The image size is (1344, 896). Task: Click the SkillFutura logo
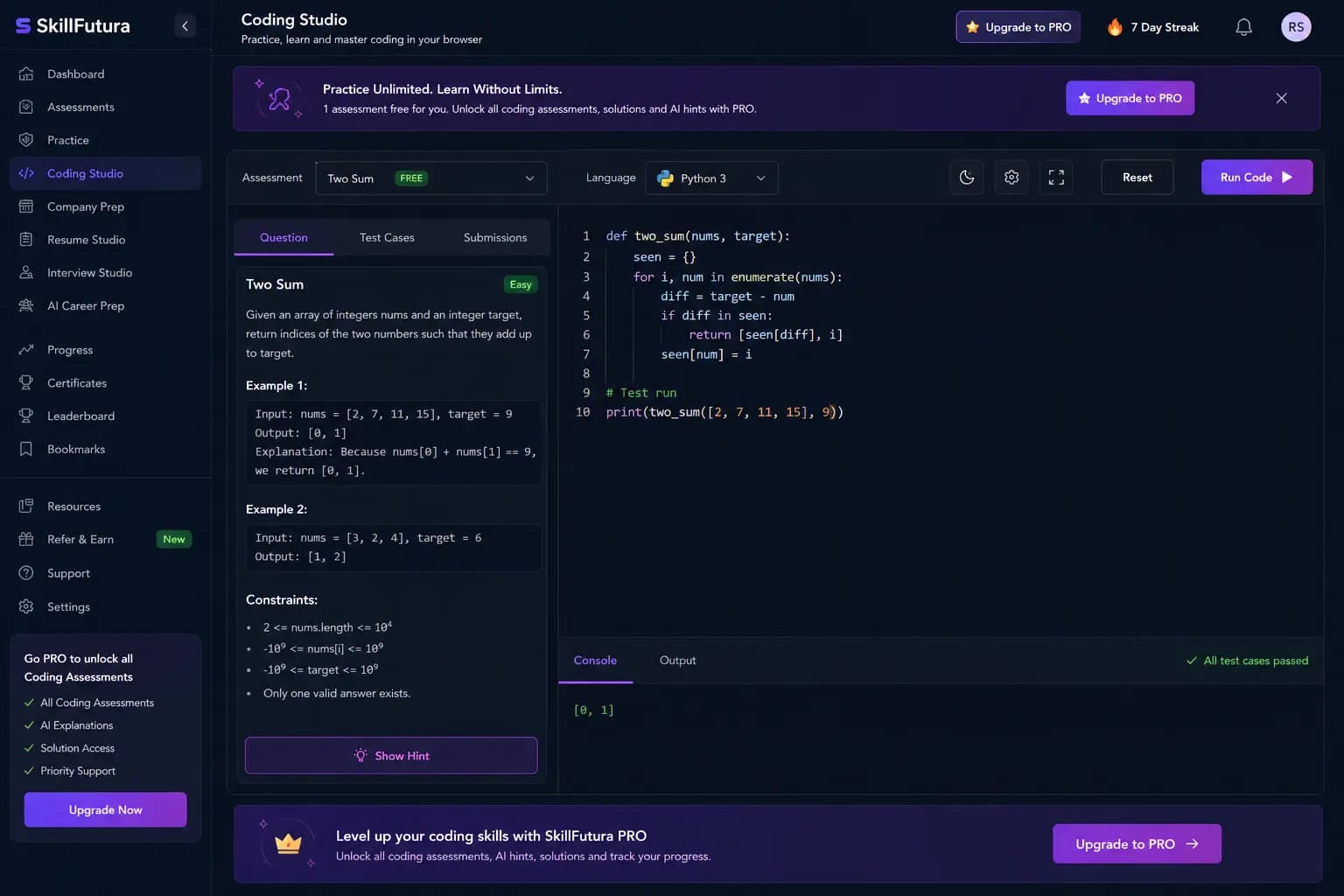pyautogui.click(x=73, y=26)
